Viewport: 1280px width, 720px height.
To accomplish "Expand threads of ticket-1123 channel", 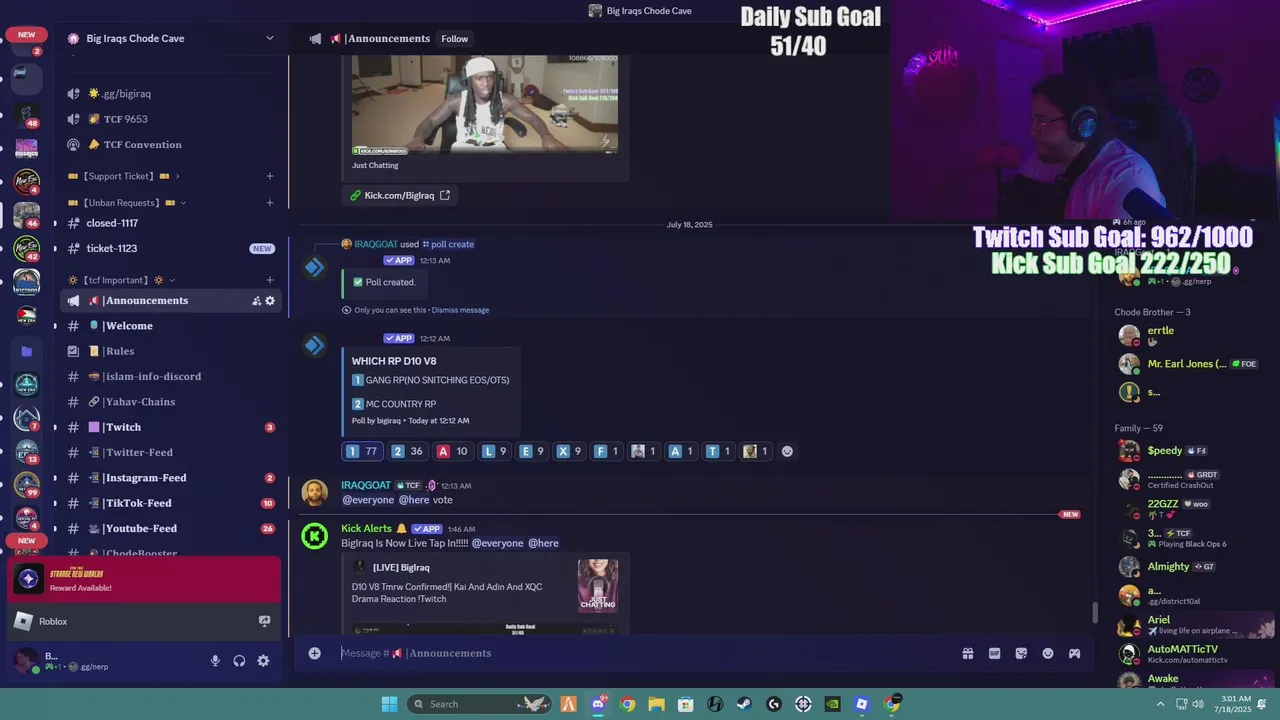I will [x=55, y=248].
